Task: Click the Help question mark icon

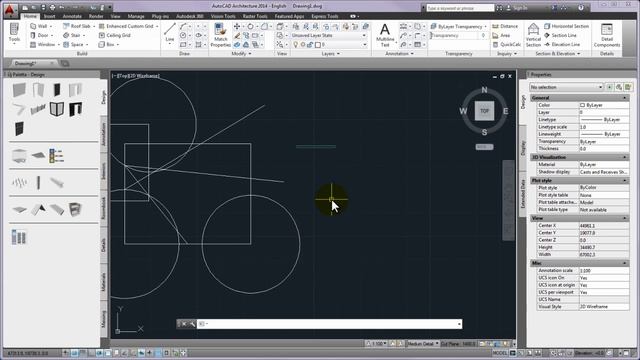Action: 581,8
